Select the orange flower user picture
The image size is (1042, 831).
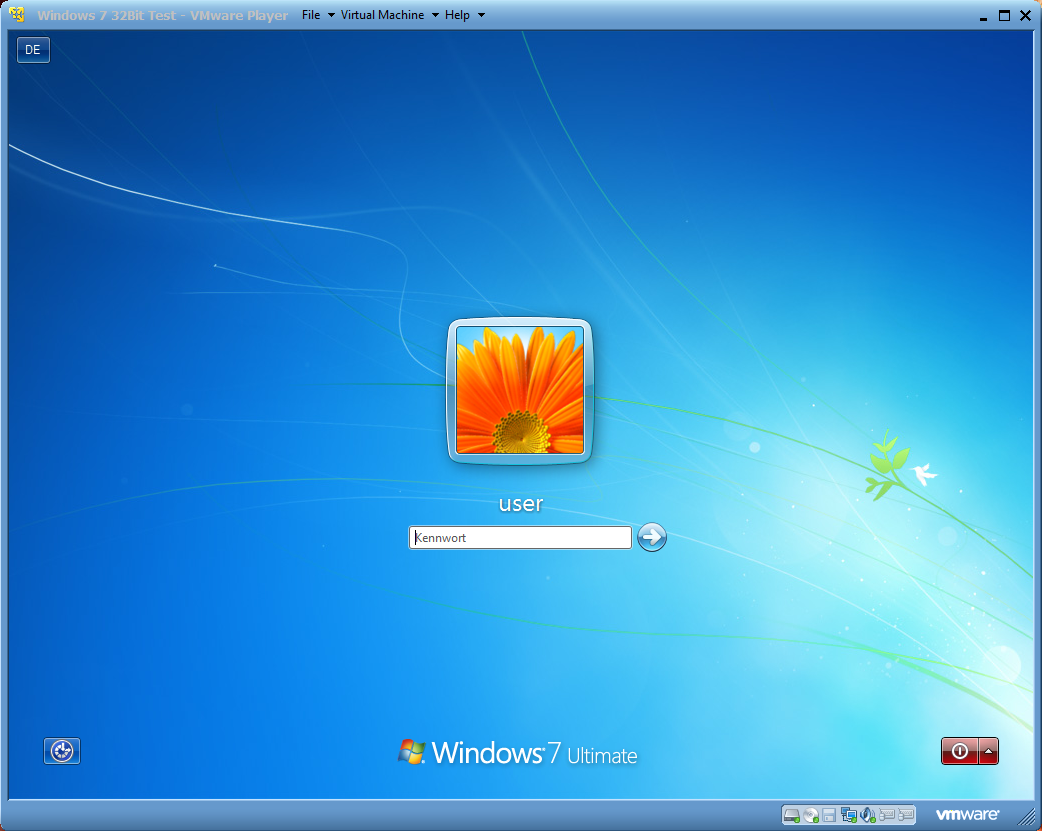click(520, 390)
